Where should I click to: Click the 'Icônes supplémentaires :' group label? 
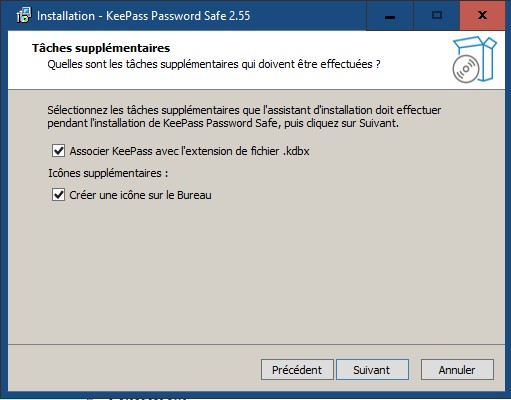(x=108, y=173)
